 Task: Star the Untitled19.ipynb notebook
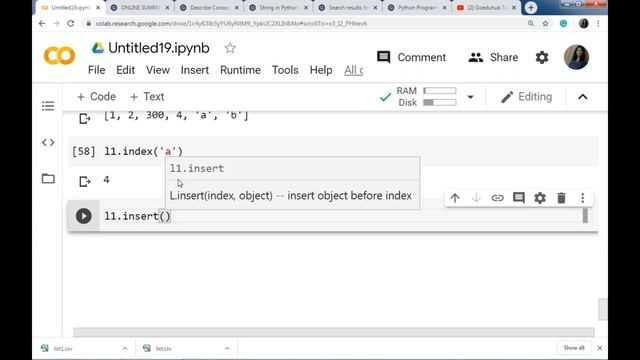pos(230,48)
